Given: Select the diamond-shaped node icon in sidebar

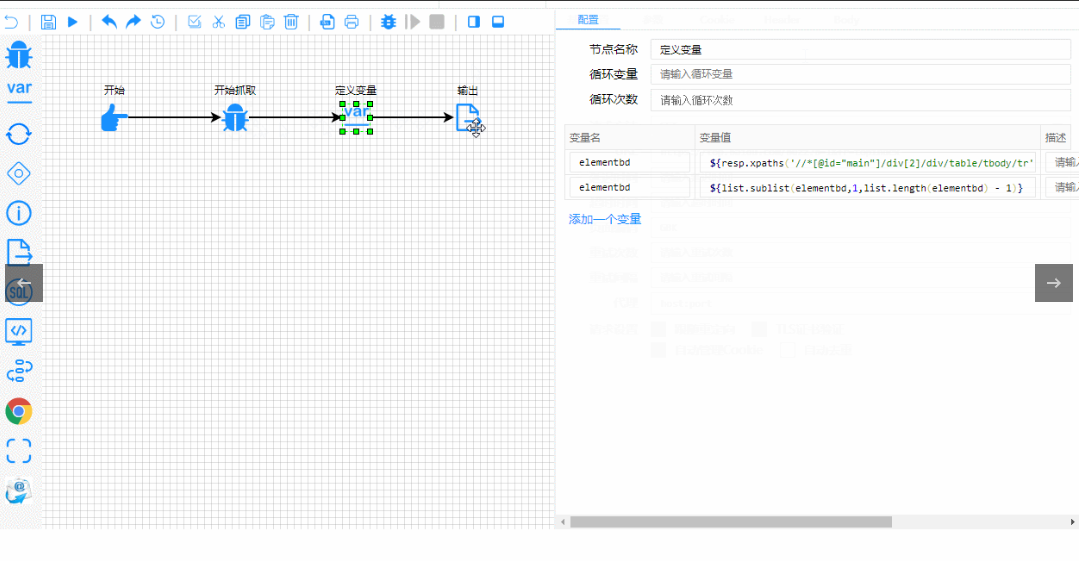Looking at the screenshot, I should pos(19,173).
